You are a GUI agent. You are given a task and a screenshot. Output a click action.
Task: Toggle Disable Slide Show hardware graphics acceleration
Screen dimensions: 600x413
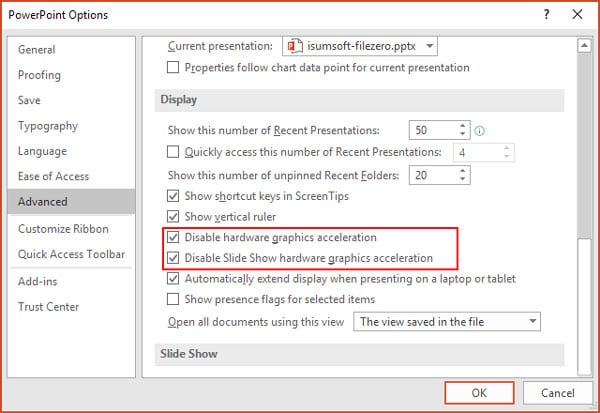173,258
